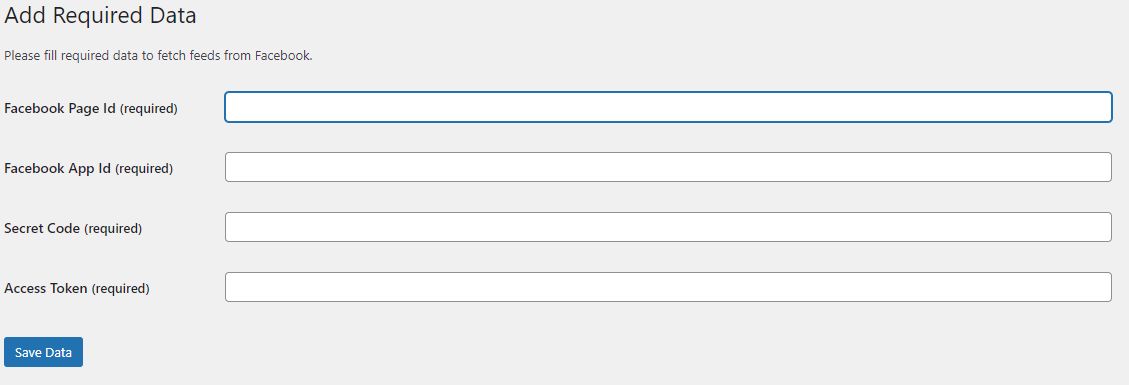This screenshot has width=1129, height=385.
Task: Focus the Facebook Page Id input field
Action: point(668,107)
